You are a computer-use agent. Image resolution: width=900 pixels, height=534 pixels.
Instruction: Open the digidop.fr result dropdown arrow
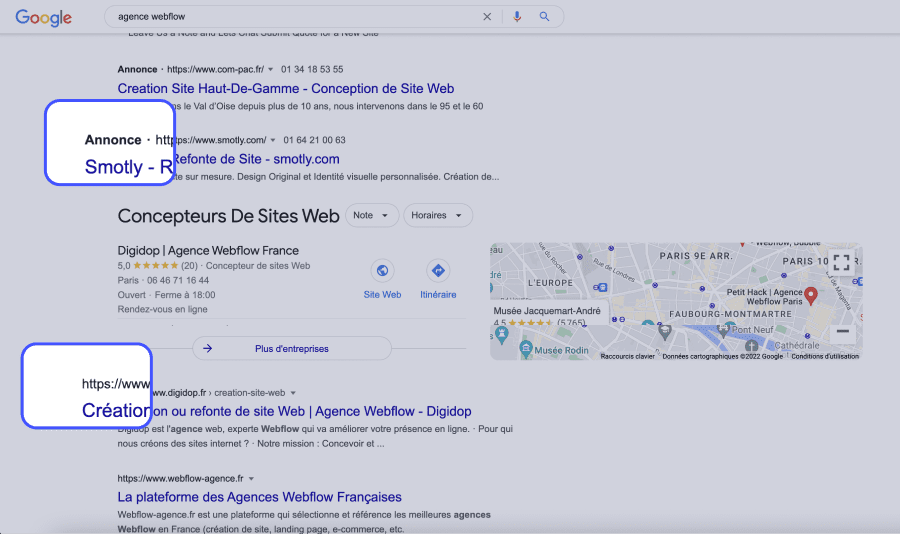(293, 393)
